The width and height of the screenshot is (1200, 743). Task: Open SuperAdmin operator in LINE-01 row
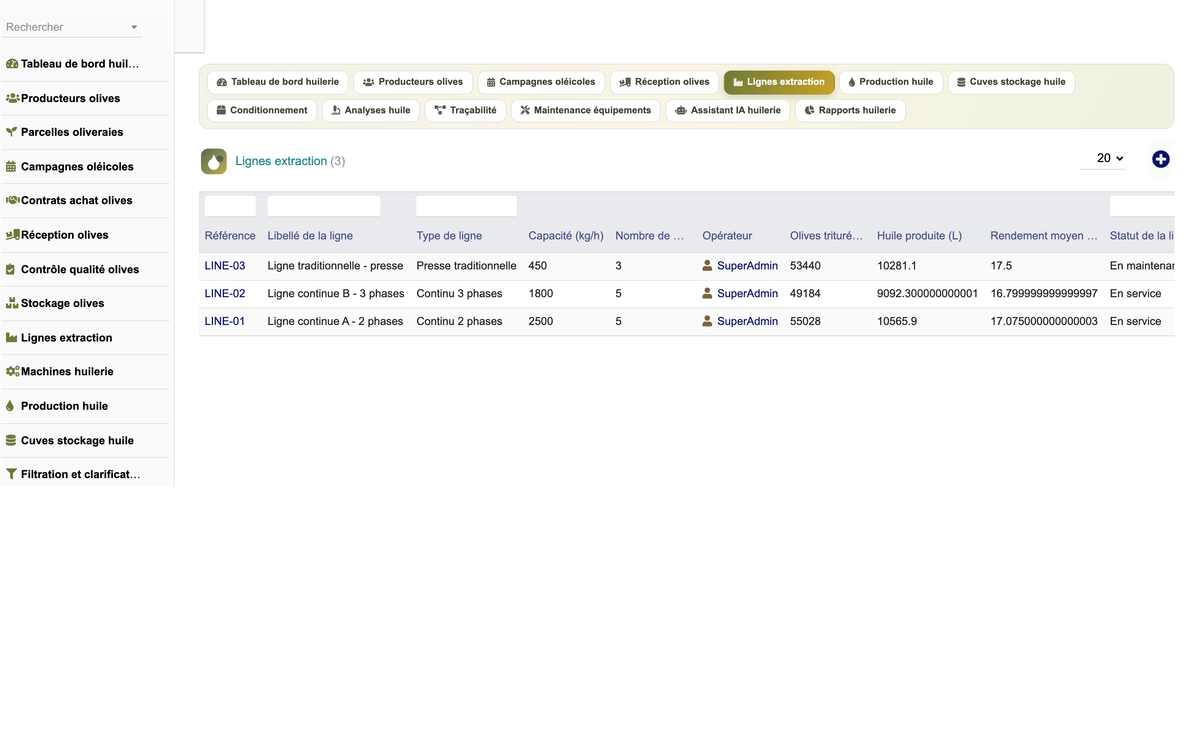(x=747, y=322)
